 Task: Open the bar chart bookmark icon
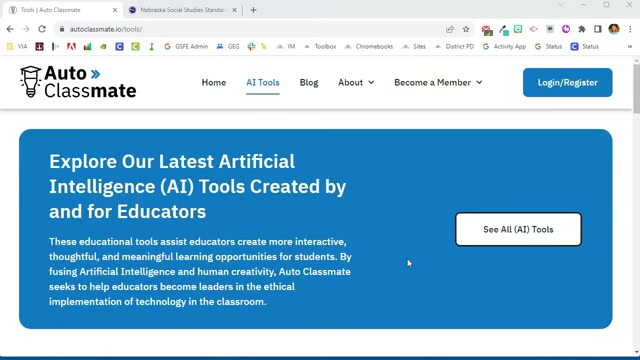click(87, 47)
